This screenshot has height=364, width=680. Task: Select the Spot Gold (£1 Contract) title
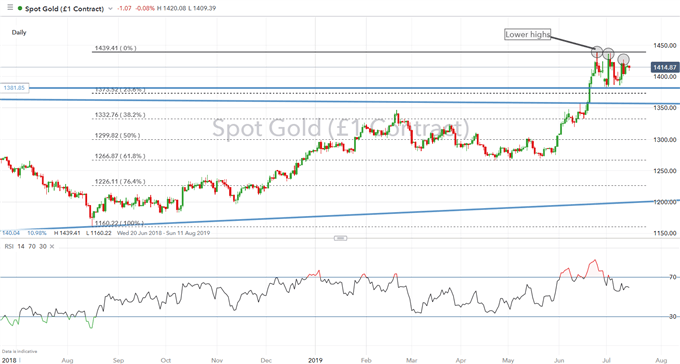tap(64, 9)
